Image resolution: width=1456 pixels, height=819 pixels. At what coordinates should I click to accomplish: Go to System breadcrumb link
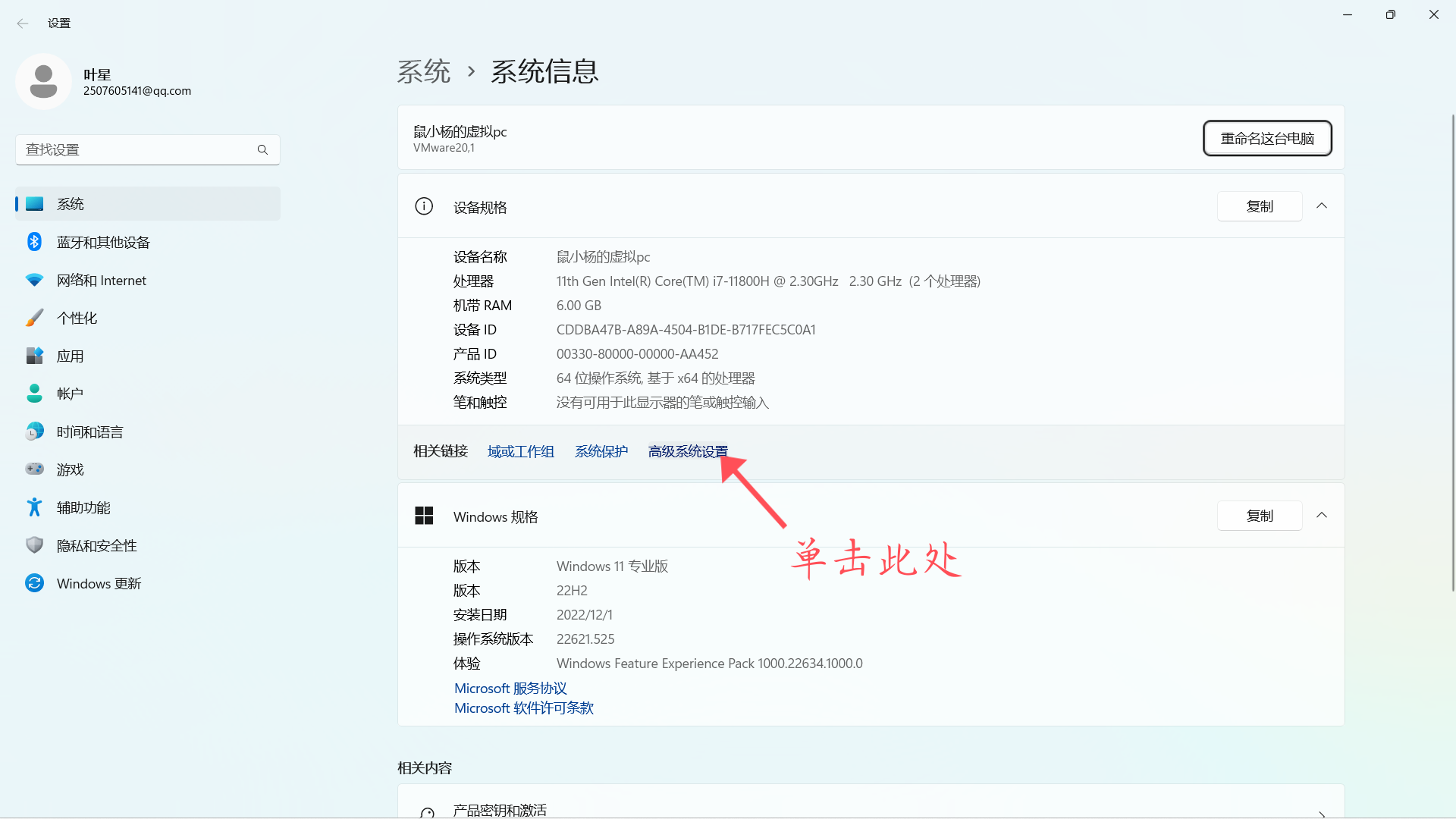(424, 72)
